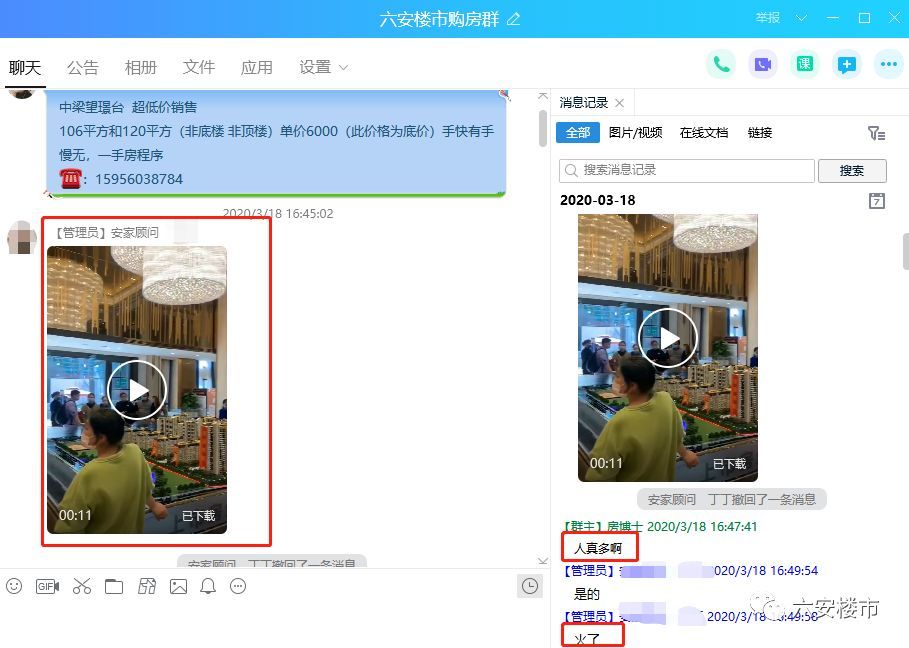
Task: Click phone number 15956038784 in the message
Action: coord(139,179)
